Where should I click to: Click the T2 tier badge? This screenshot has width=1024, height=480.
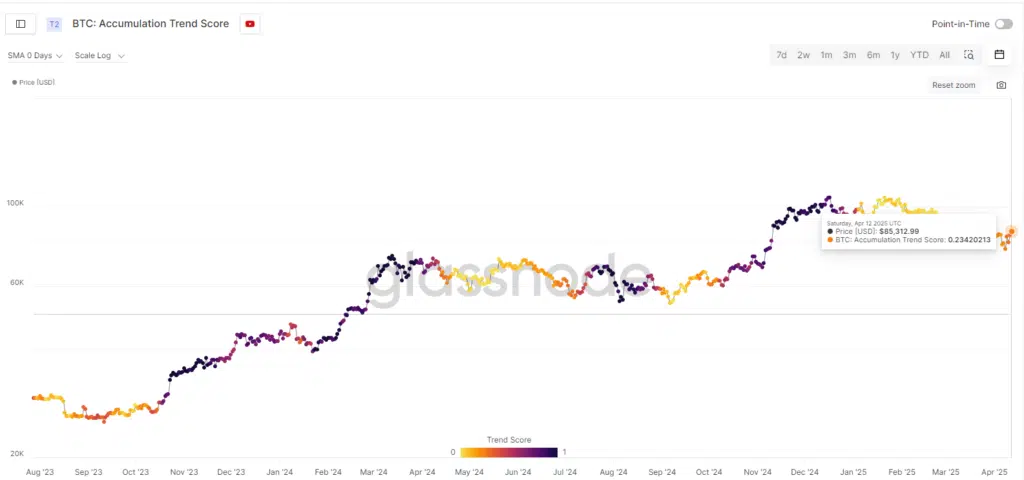54,24
